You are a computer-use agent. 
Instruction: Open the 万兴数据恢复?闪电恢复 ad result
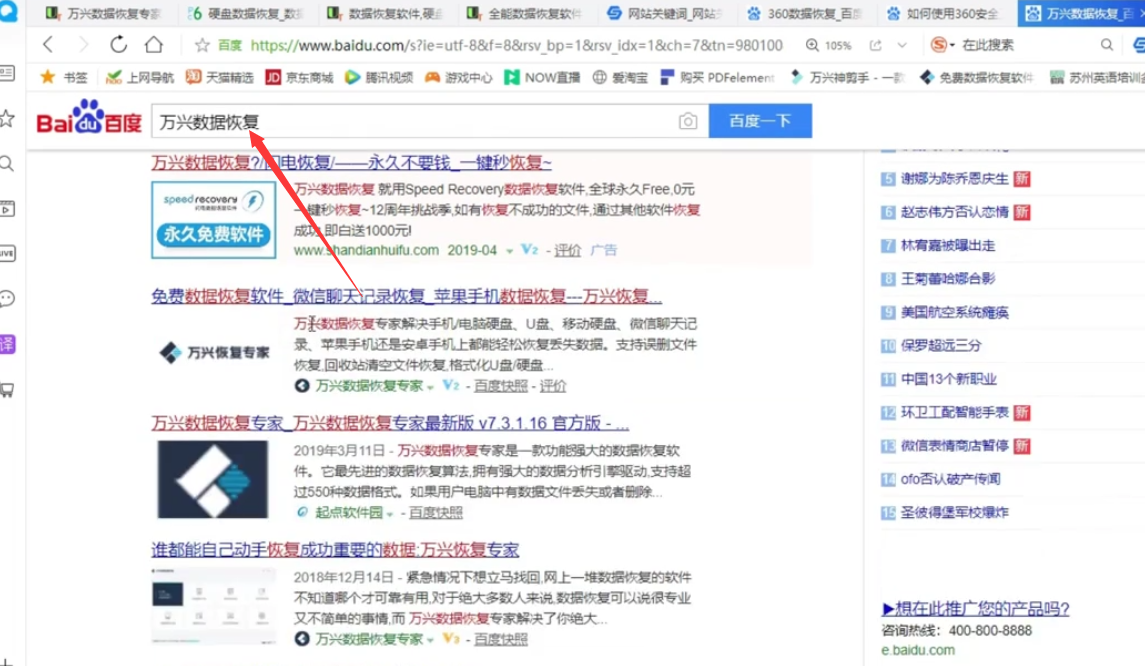pos(351,162)
